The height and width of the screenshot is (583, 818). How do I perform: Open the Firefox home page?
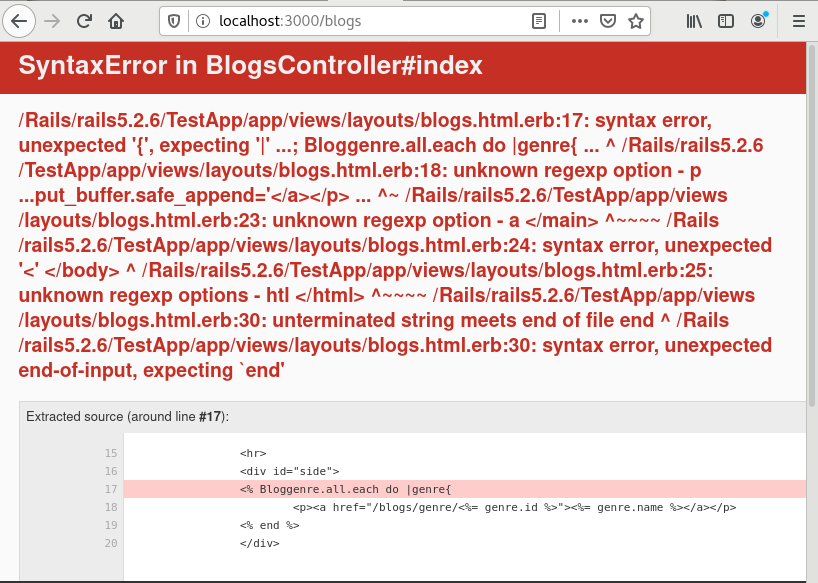tap(116, 21)
